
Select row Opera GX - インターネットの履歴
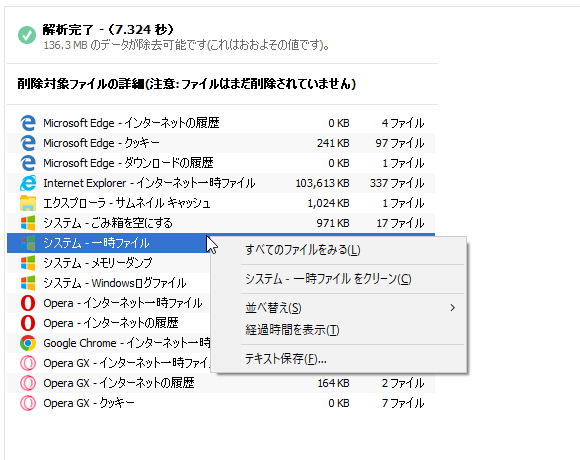point(221,383)
